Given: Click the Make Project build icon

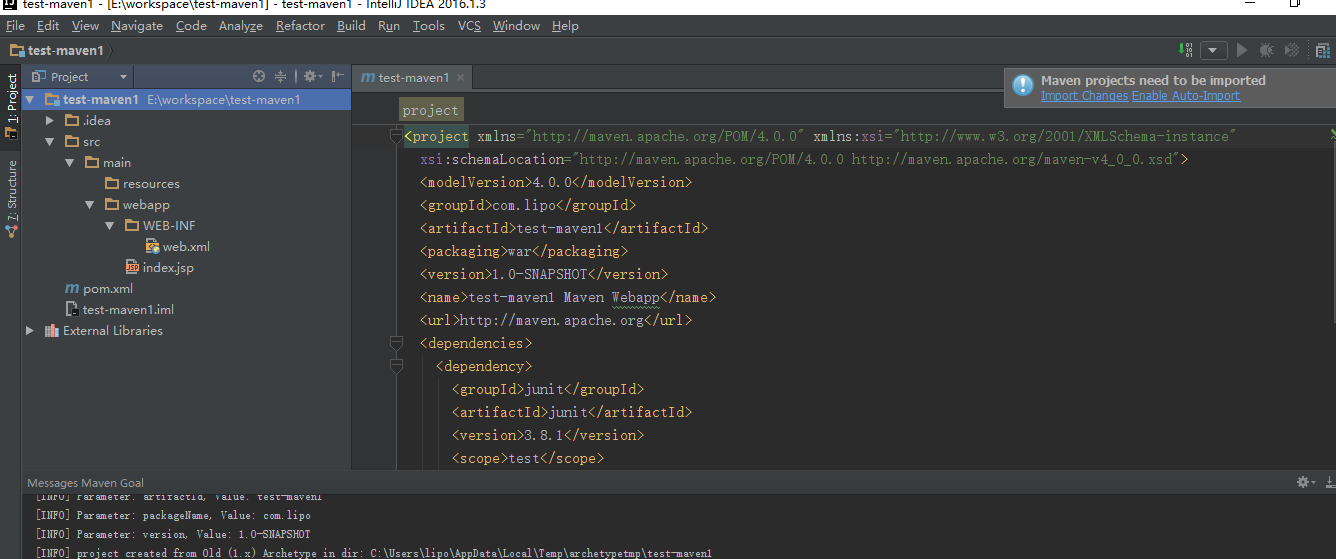Looking at the screenshot, I should (x=1185, y=50).
